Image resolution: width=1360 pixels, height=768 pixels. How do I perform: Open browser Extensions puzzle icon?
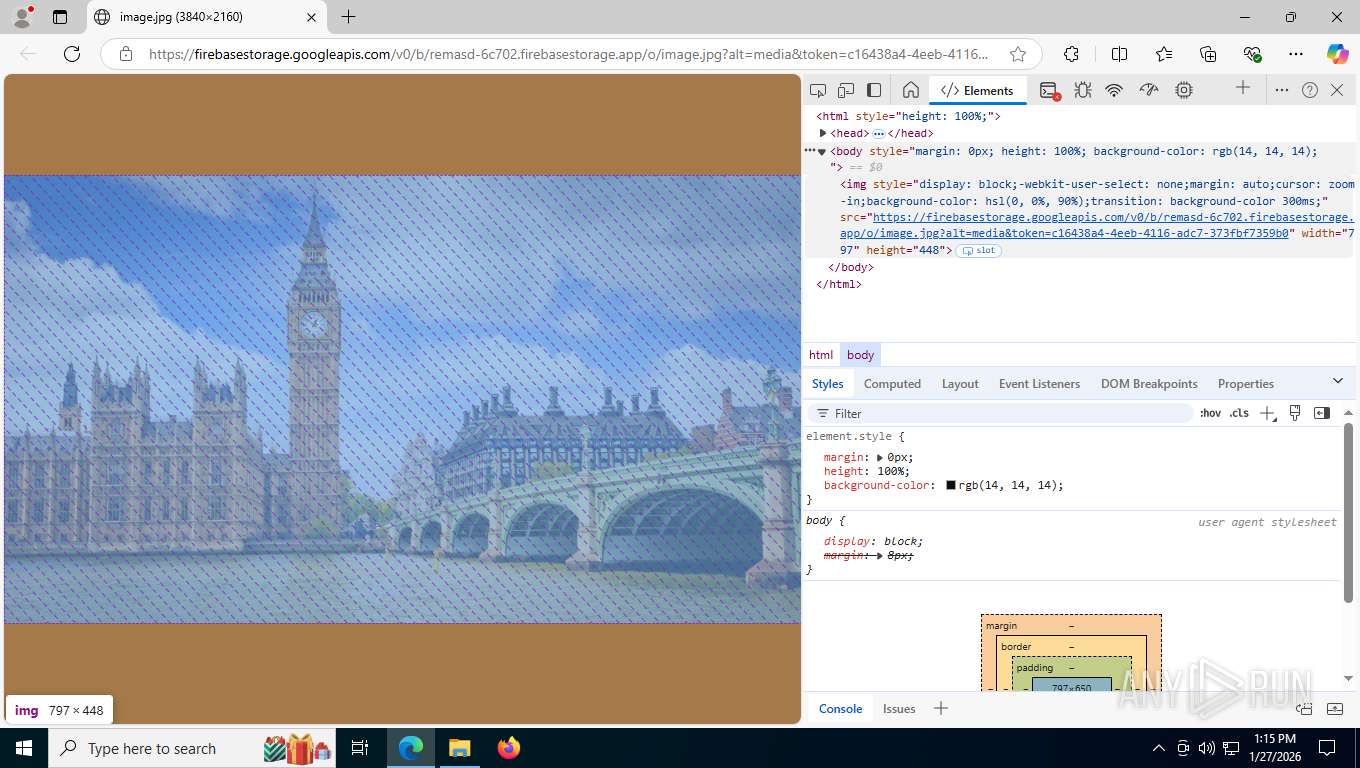(1071, 54)
